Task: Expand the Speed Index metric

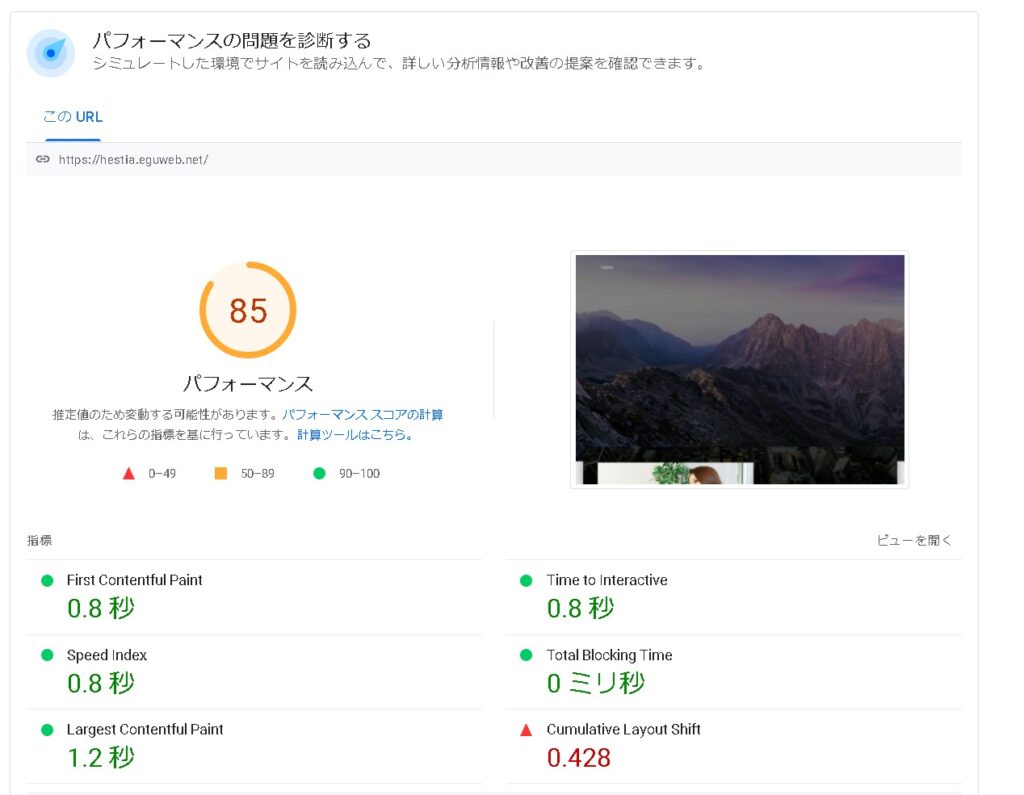Action: (107, 655)
